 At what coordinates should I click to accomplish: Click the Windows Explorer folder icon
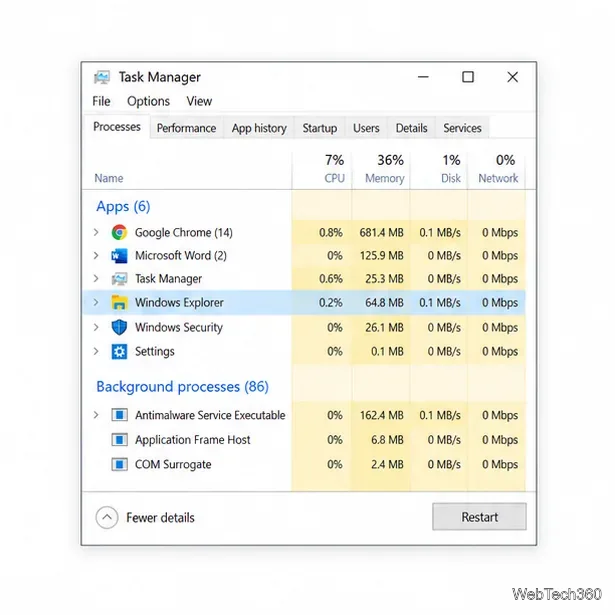point(119,302)
